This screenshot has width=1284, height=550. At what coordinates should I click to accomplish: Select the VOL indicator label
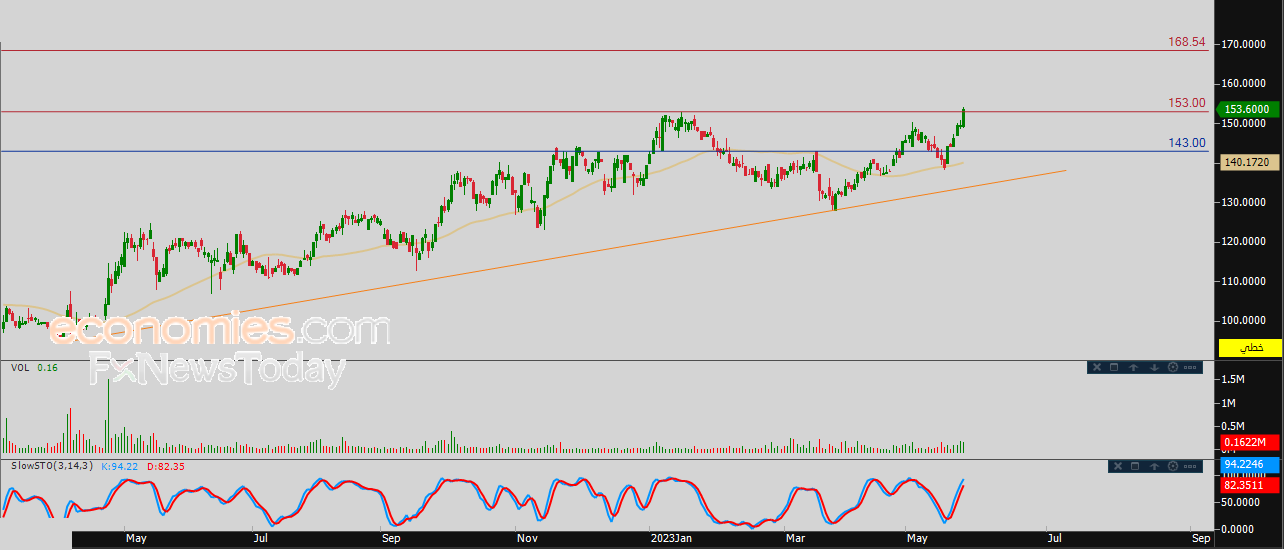click(x=19, y=368)
